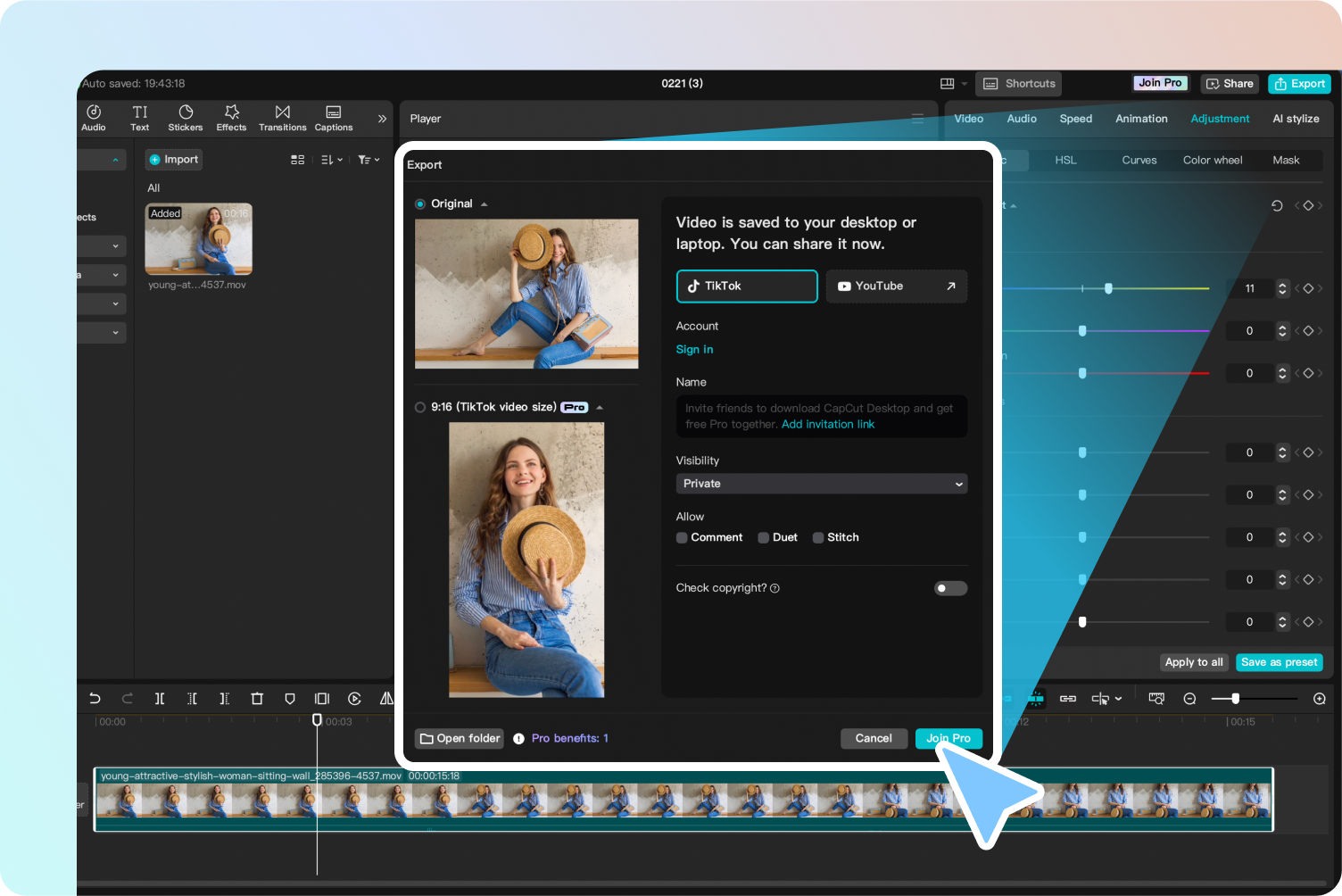Click the undo icon above the timeline
Screen dimensions: 1342x896
click(95, 699)
